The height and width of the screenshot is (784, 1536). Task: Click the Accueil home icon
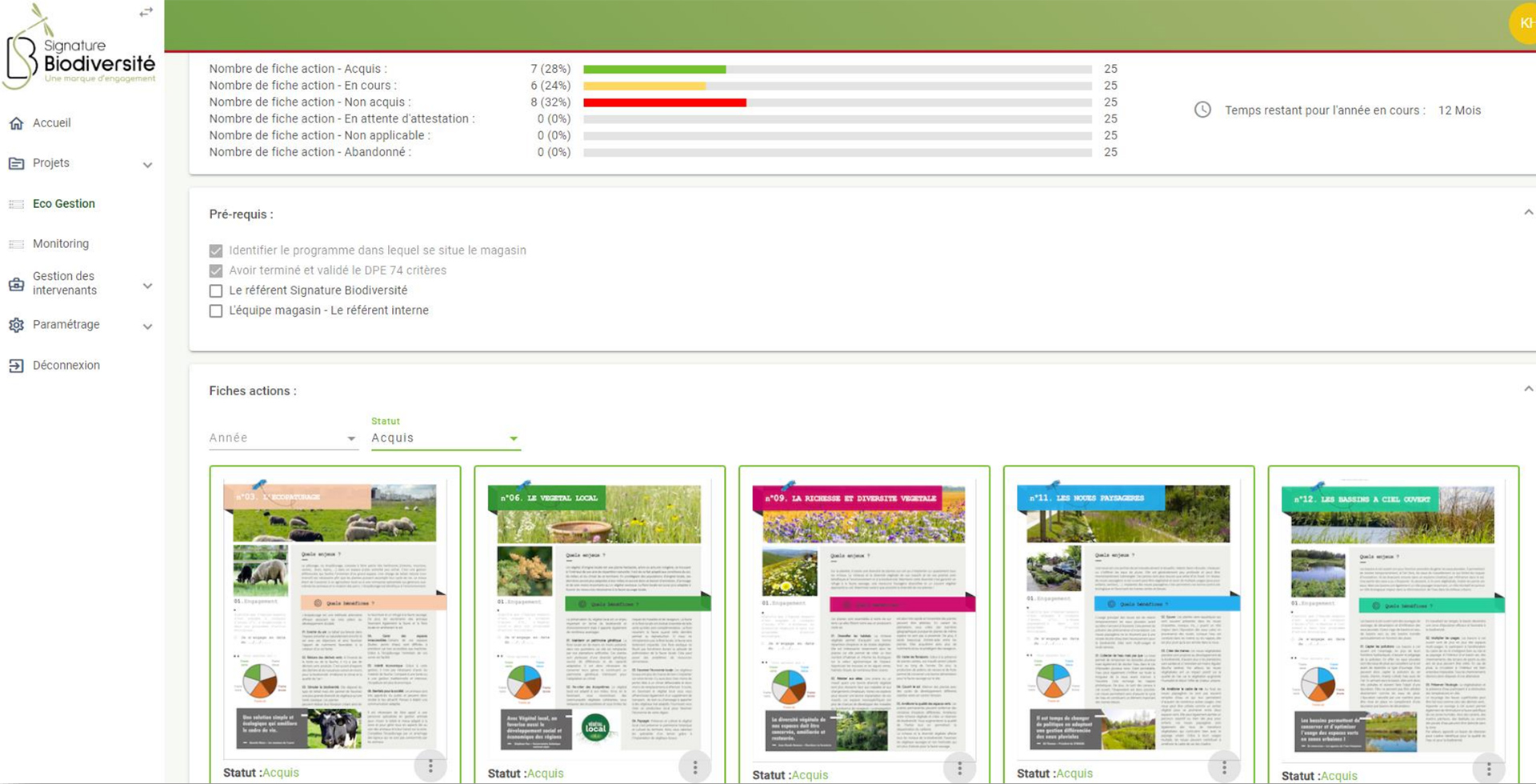16,123
